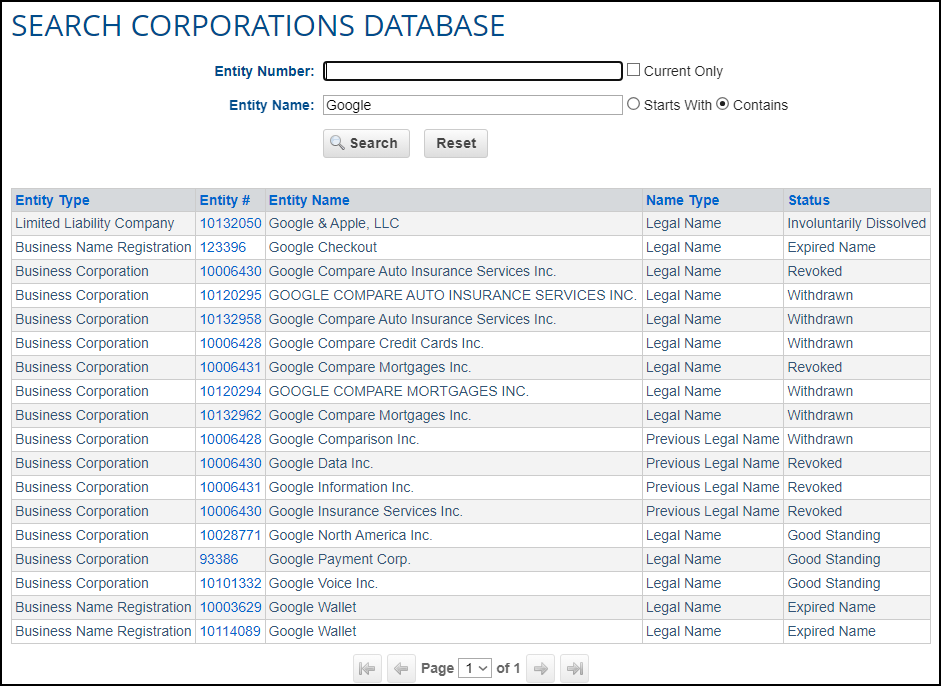The height and width of the screenshot is (686, 941).
Task: Select the Contains radio option
Action: click(x=723, y=104)
